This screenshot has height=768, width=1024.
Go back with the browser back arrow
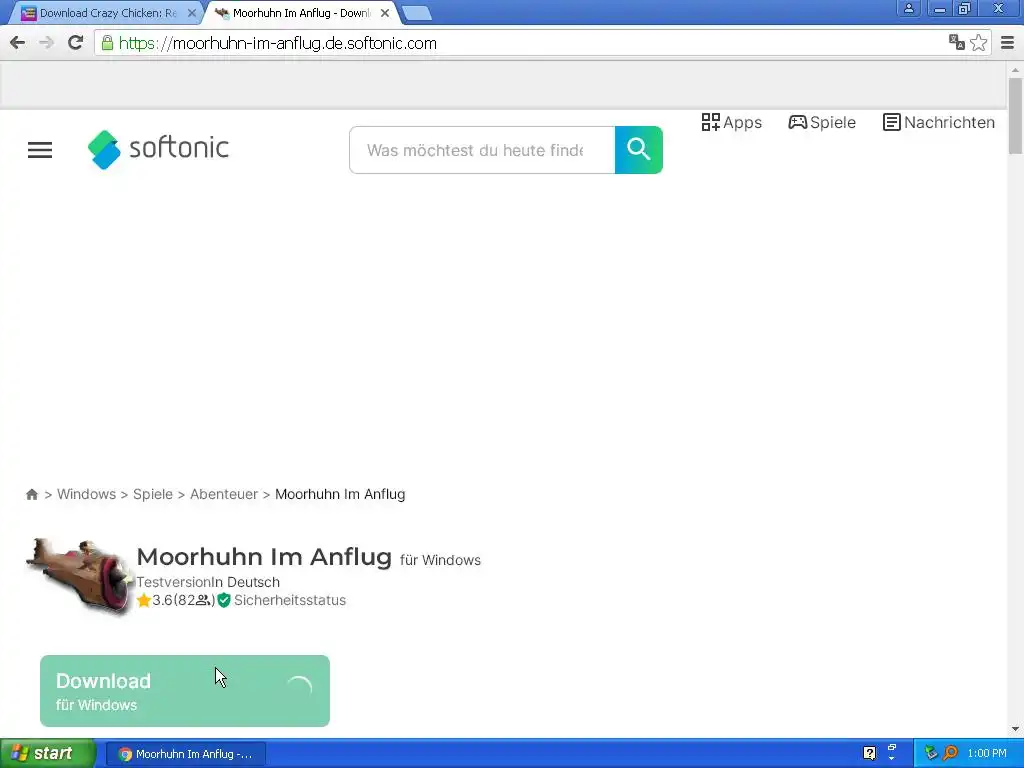point(18,43)
